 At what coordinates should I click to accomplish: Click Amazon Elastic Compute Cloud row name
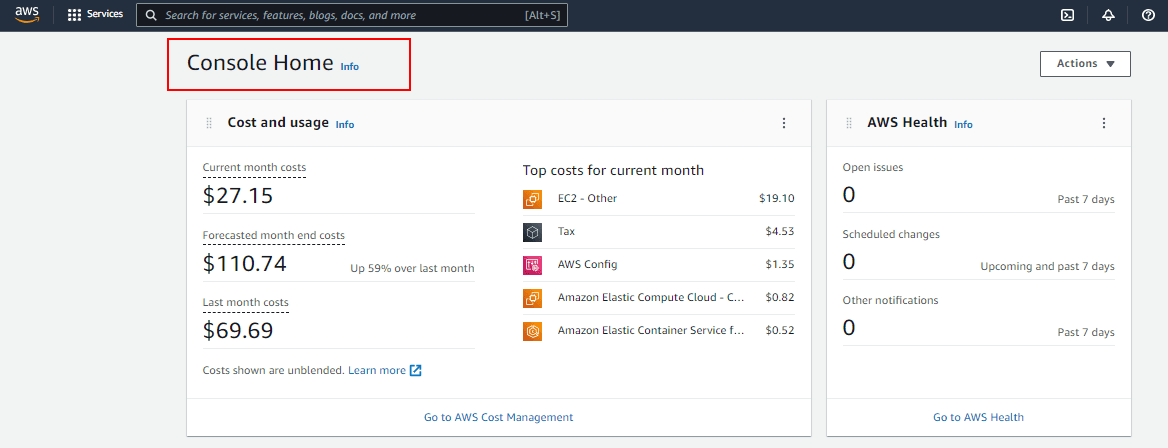651,297
